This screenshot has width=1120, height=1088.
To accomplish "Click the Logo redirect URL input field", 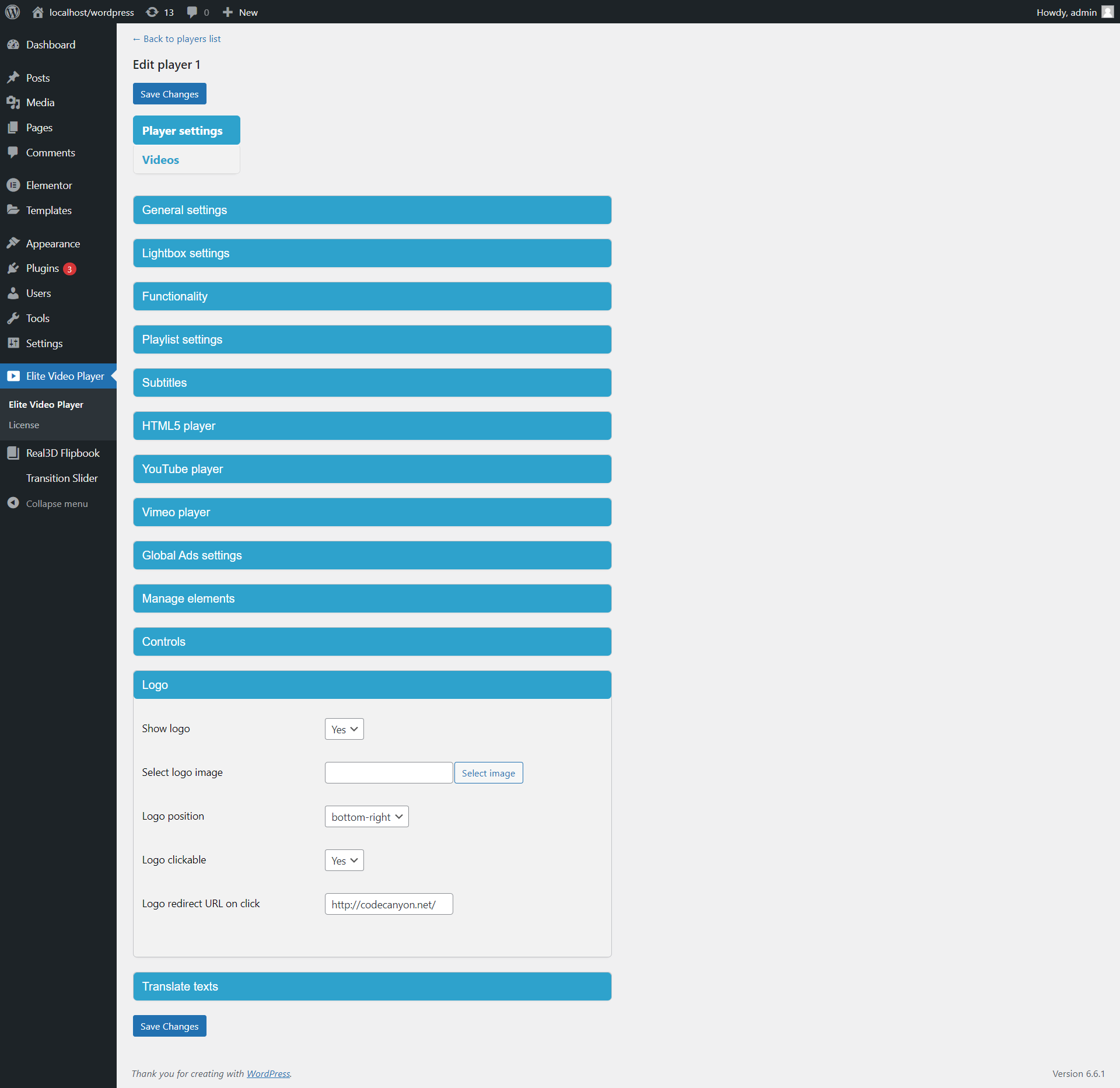I will pyautogui.click(x=388, y=904).
